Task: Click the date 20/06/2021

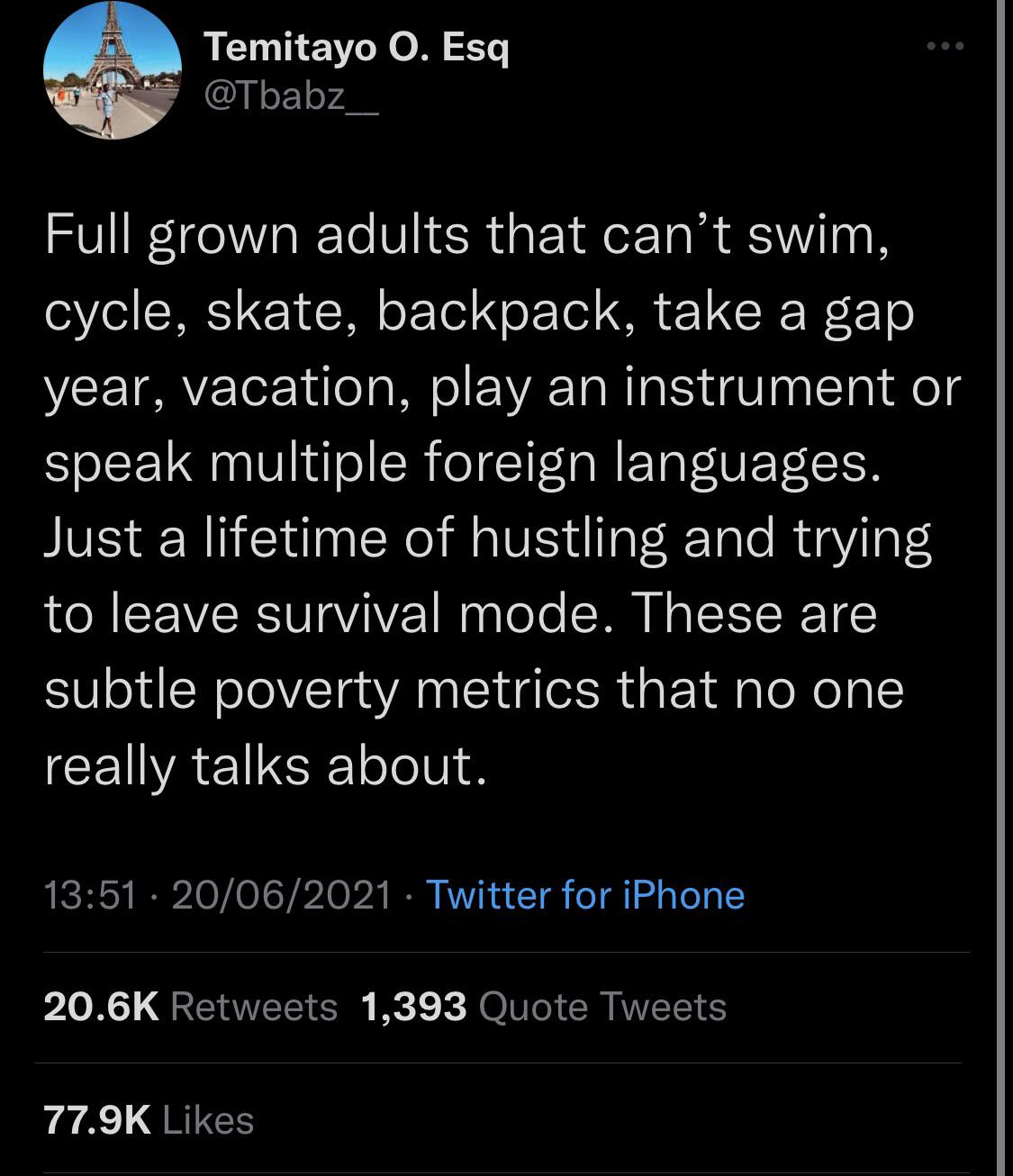Action: [x=279, y=894]
